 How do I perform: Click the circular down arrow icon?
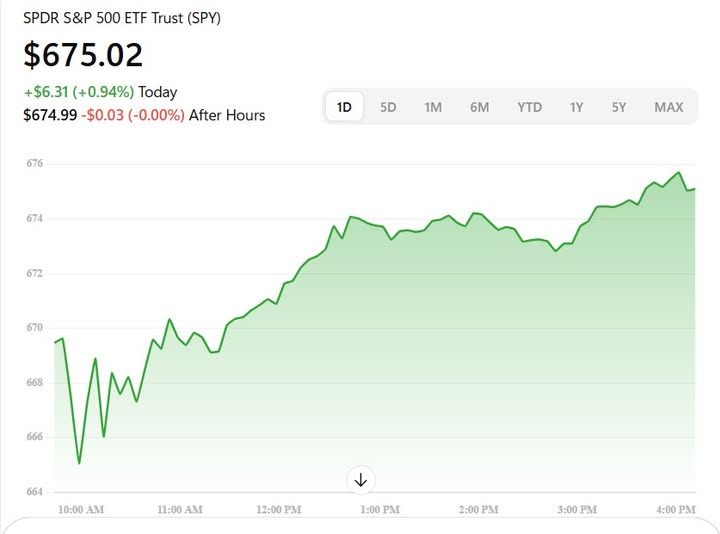tap(361, 480)
